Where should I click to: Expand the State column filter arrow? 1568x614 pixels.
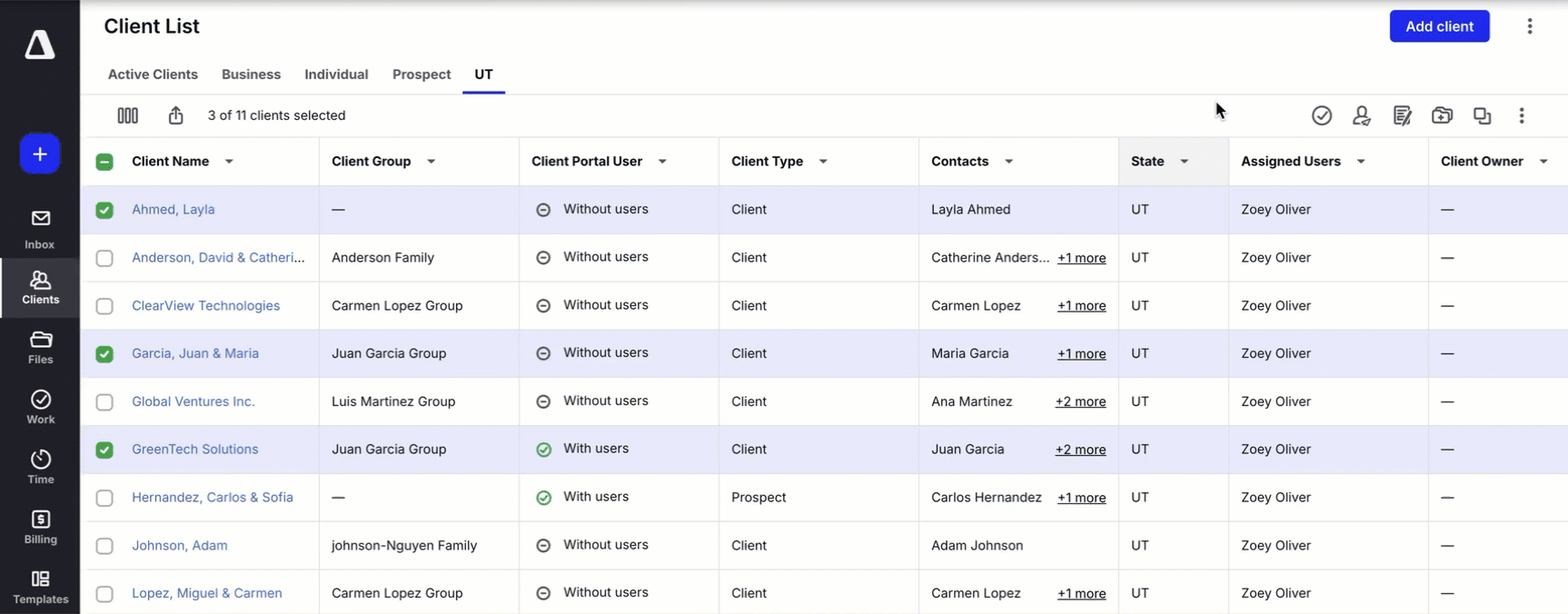pyautogui.click(x=1184, y=162)
